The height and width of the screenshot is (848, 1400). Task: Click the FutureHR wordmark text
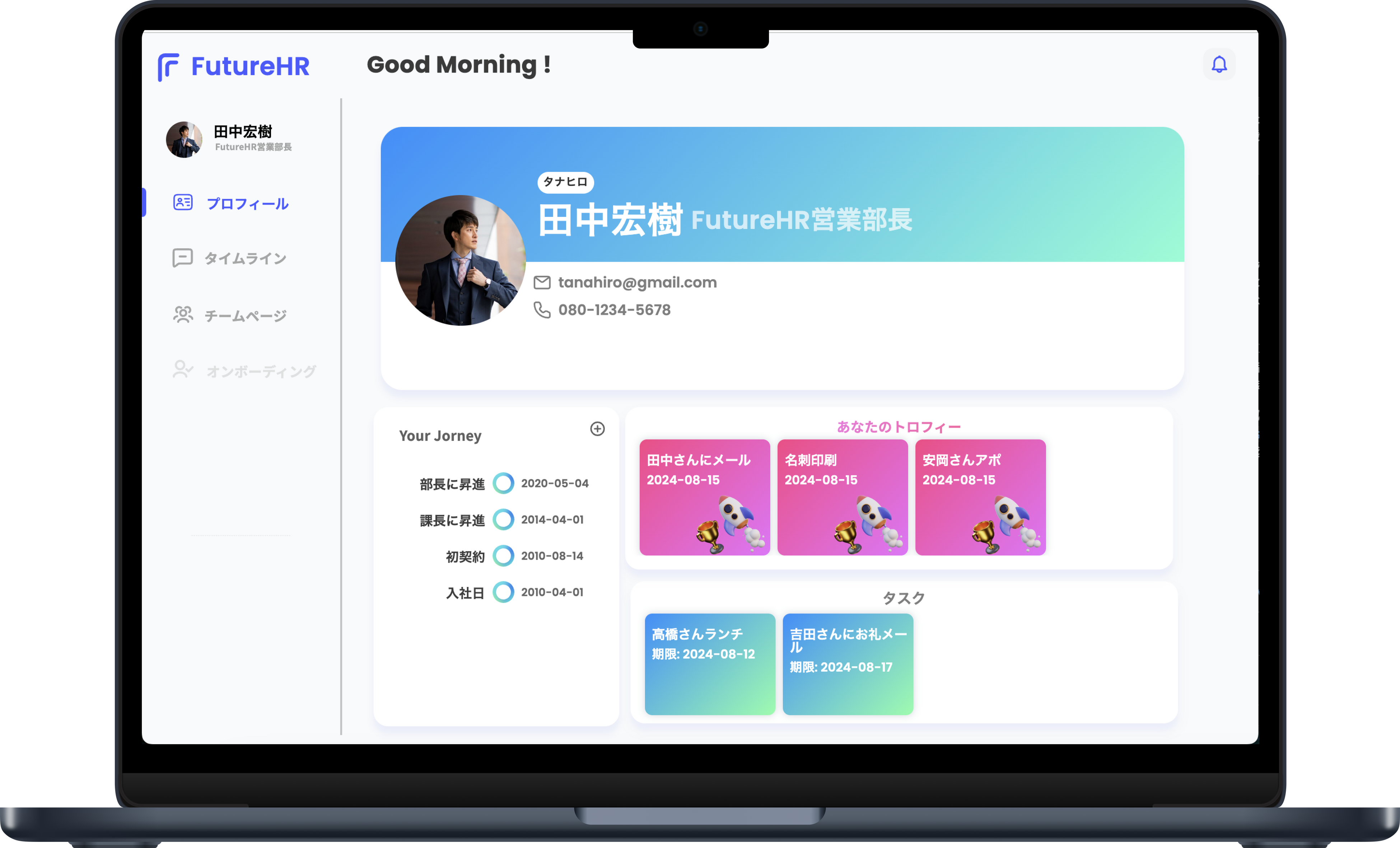coord(251,66)
